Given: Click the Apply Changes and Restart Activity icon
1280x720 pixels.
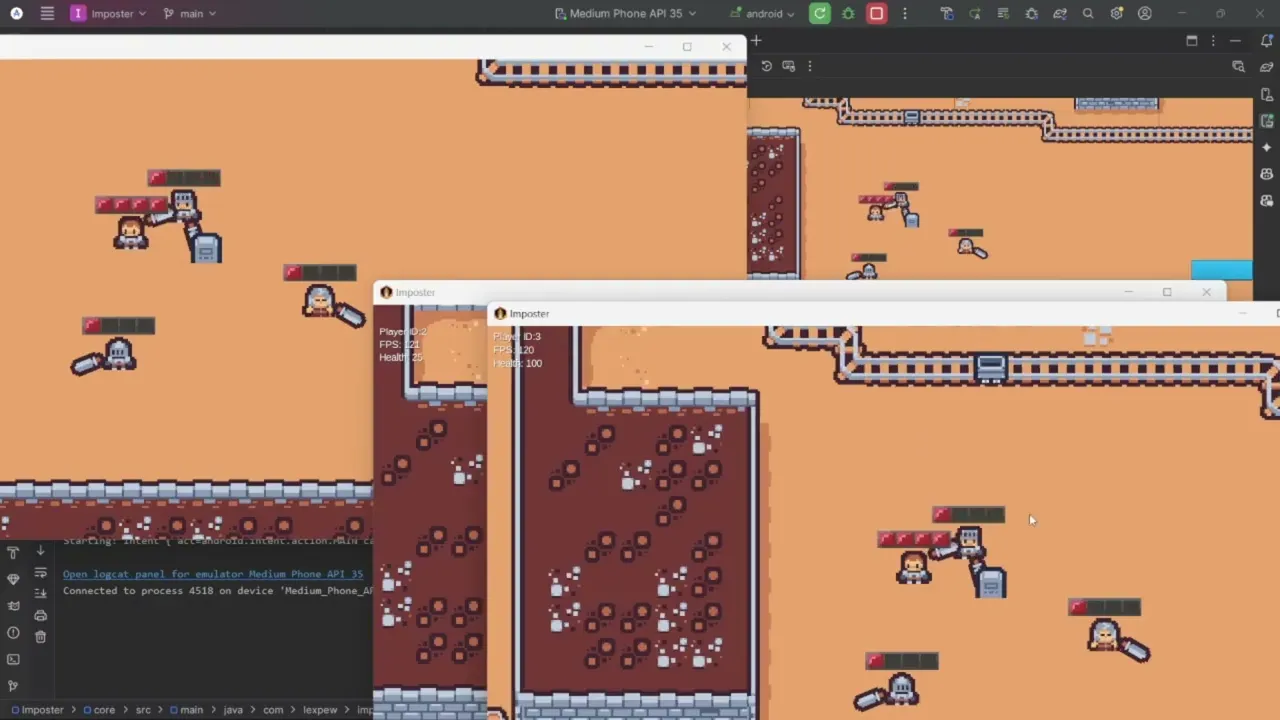Looking at the screenshot, I should click(x=975, y=14).
